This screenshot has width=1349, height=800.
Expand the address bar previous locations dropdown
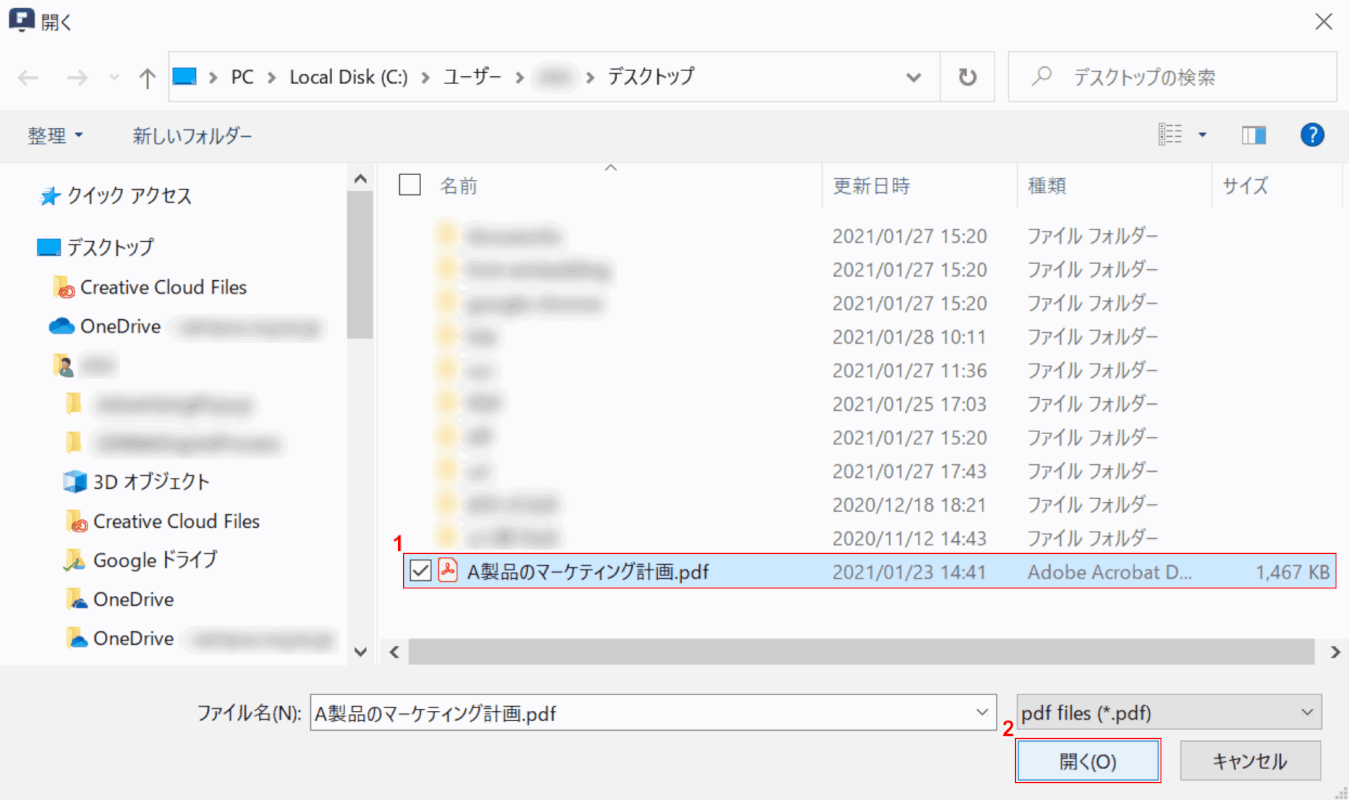coord(913,78)
